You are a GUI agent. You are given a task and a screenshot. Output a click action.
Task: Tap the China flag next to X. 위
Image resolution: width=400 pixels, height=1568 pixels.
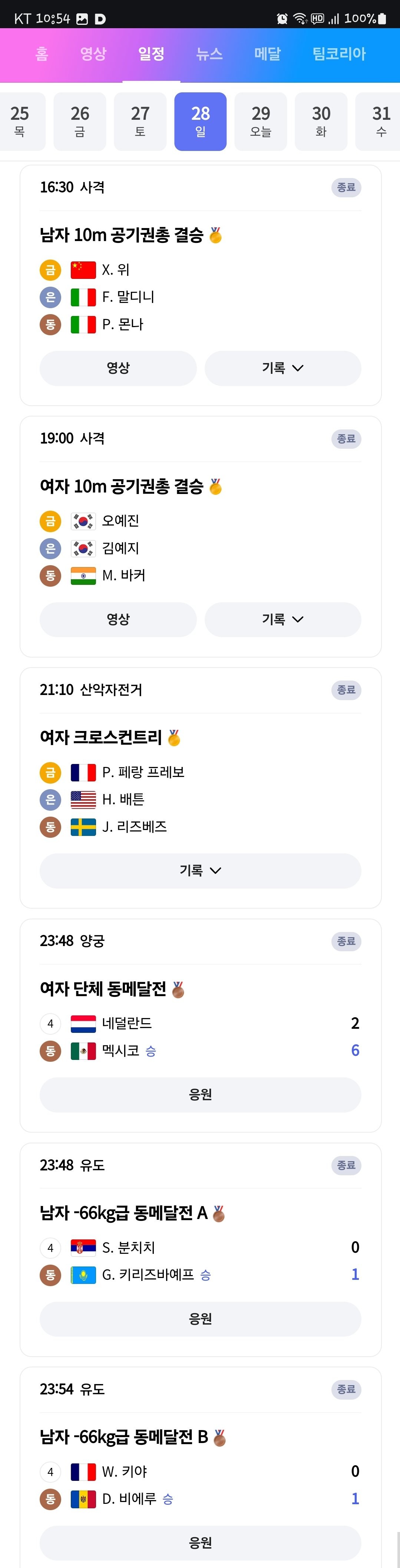coord(83,270)
